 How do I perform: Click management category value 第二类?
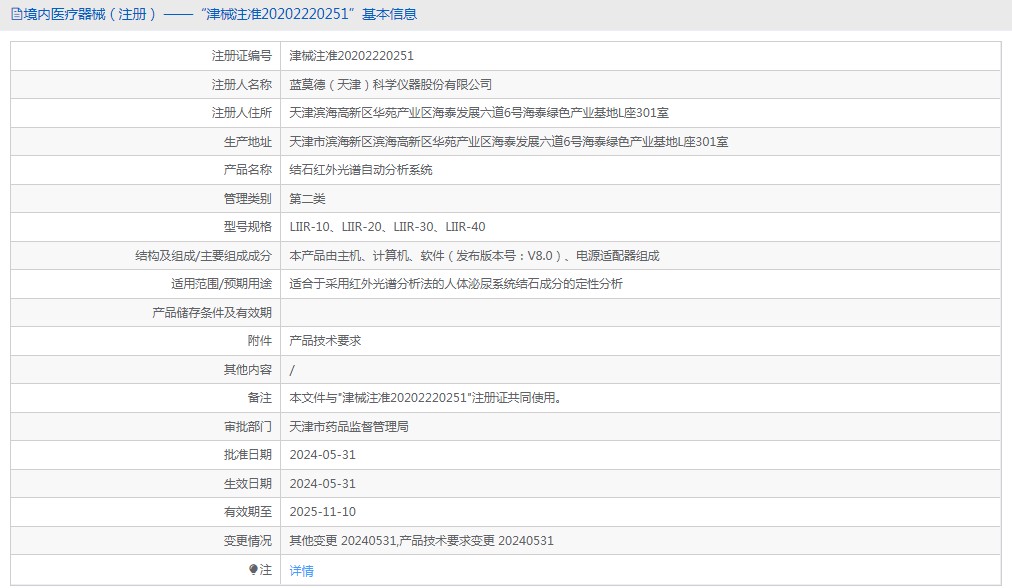(x=307, y=199)
